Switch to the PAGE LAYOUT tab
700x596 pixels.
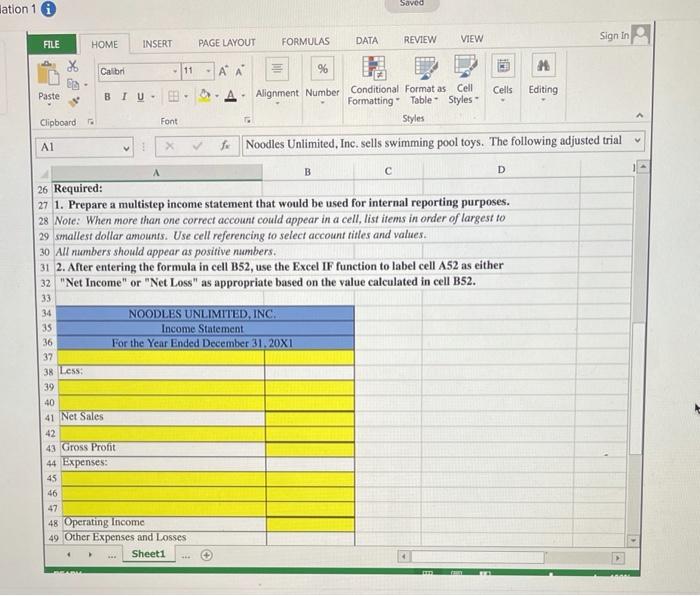[227, 43]
